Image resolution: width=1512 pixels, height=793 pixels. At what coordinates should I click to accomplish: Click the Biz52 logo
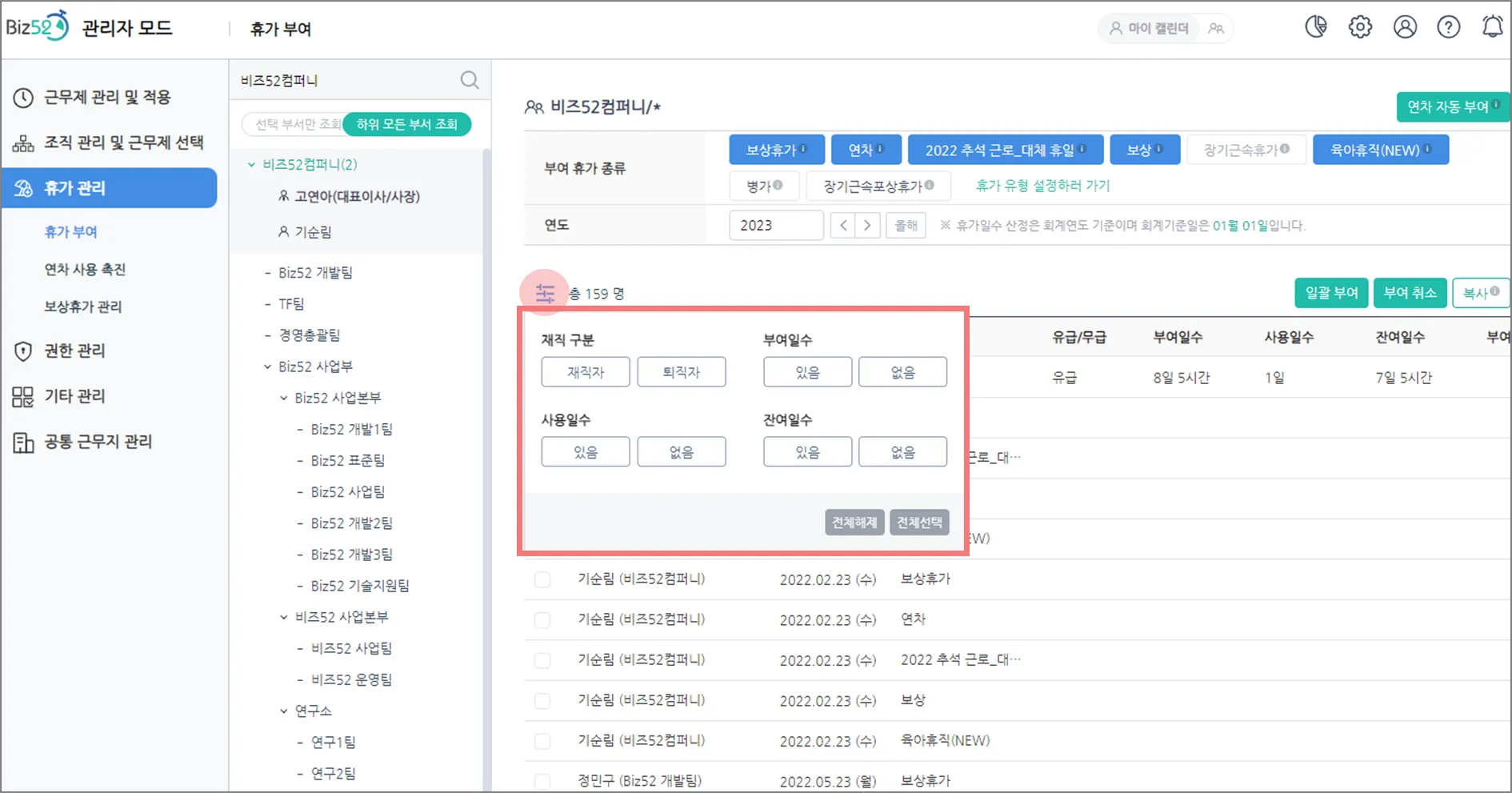(38, 26)
